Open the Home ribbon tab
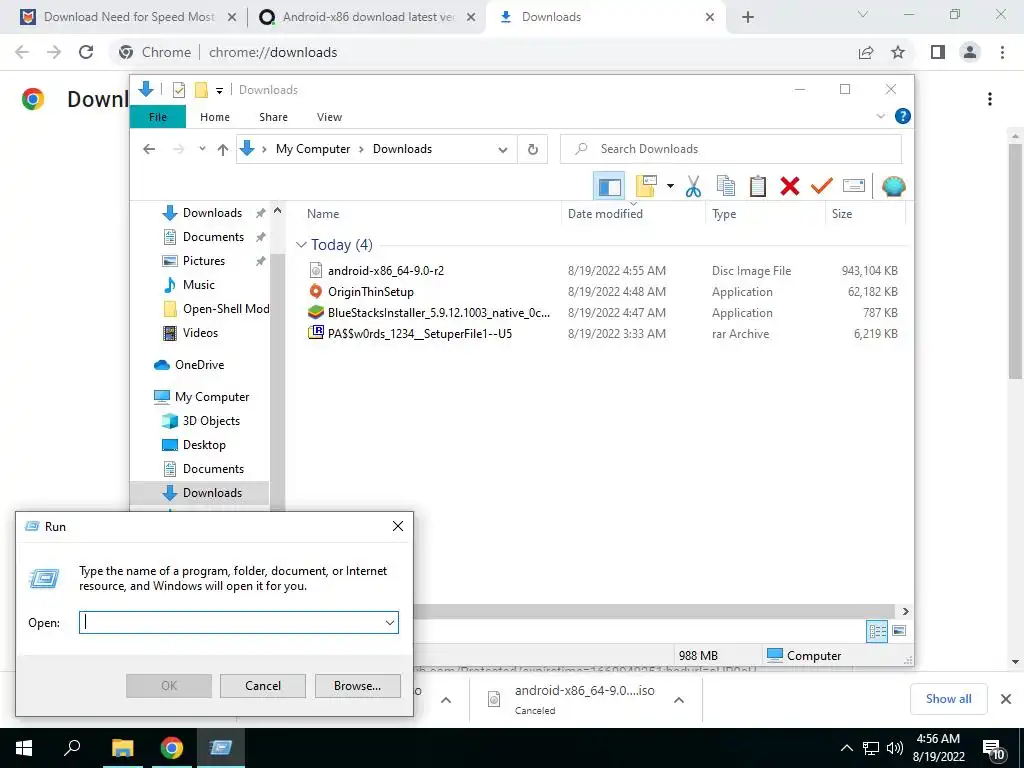The height and width of the screenshot is (768, 1024). (215, 117)
